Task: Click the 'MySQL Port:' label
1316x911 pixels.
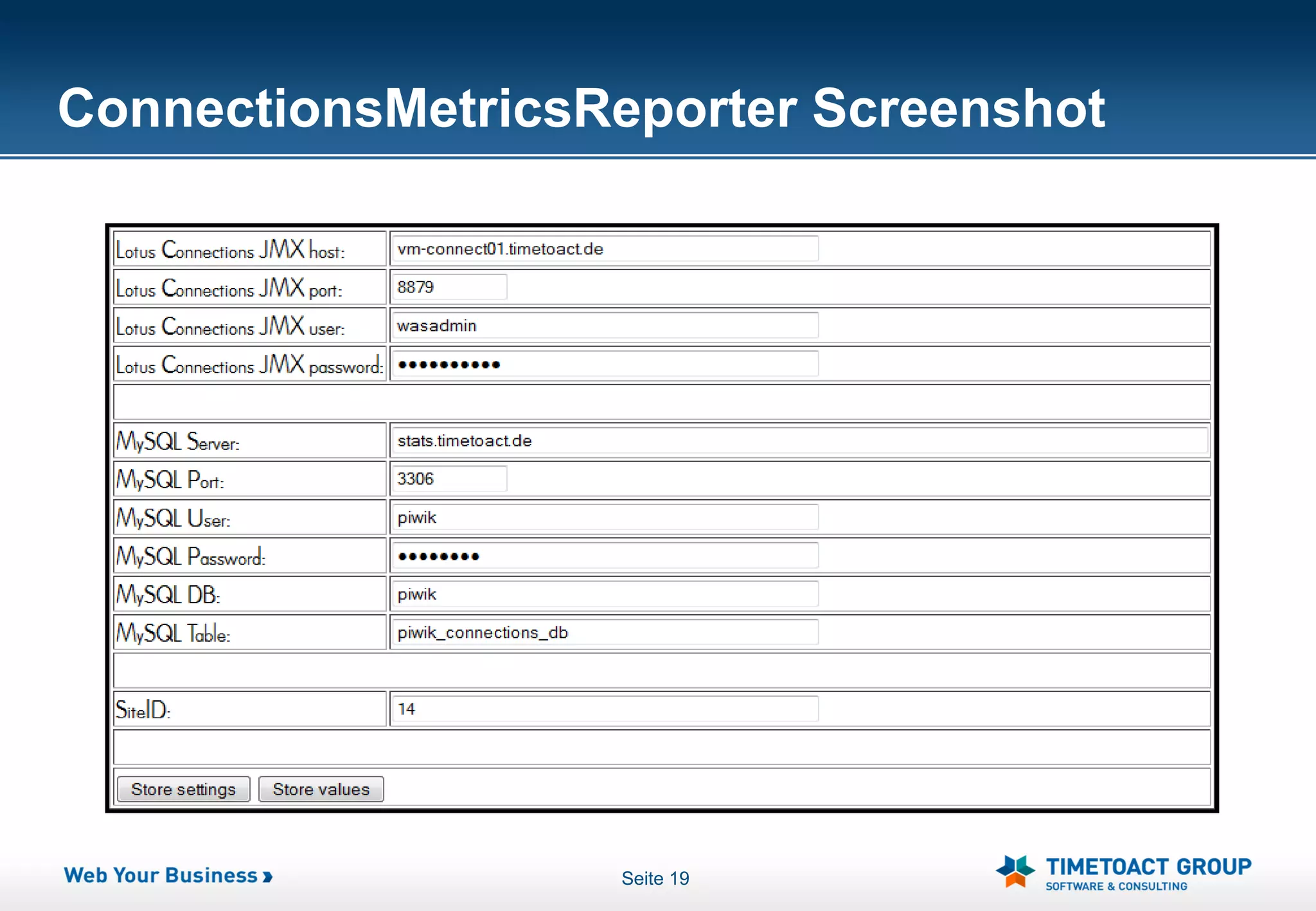Action: 170,480
